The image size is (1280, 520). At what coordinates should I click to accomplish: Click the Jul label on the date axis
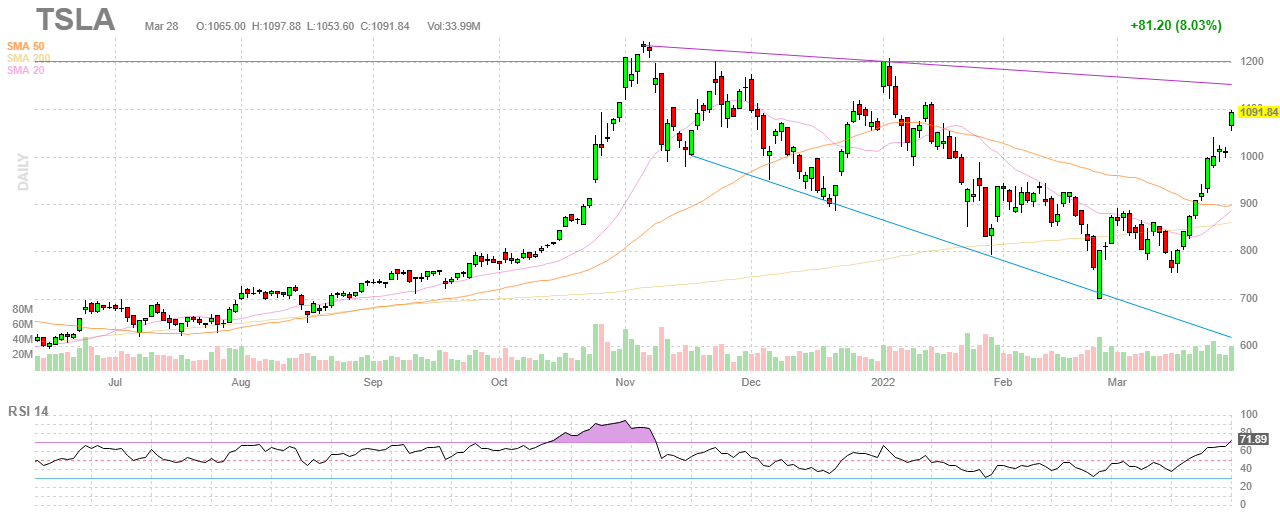(115, 382)
